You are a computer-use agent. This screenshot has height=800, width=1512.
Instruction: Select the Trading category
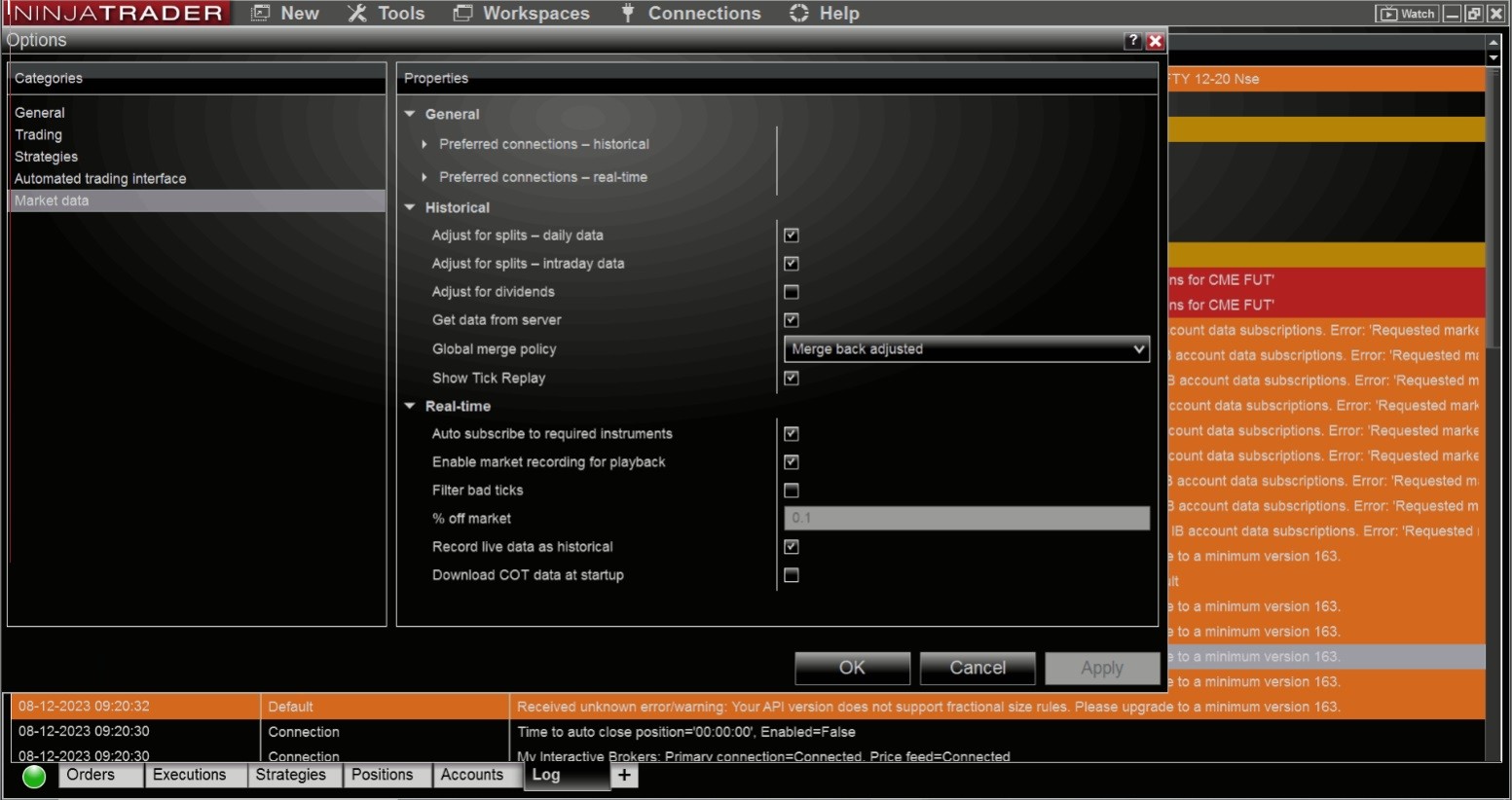point(39,135)
